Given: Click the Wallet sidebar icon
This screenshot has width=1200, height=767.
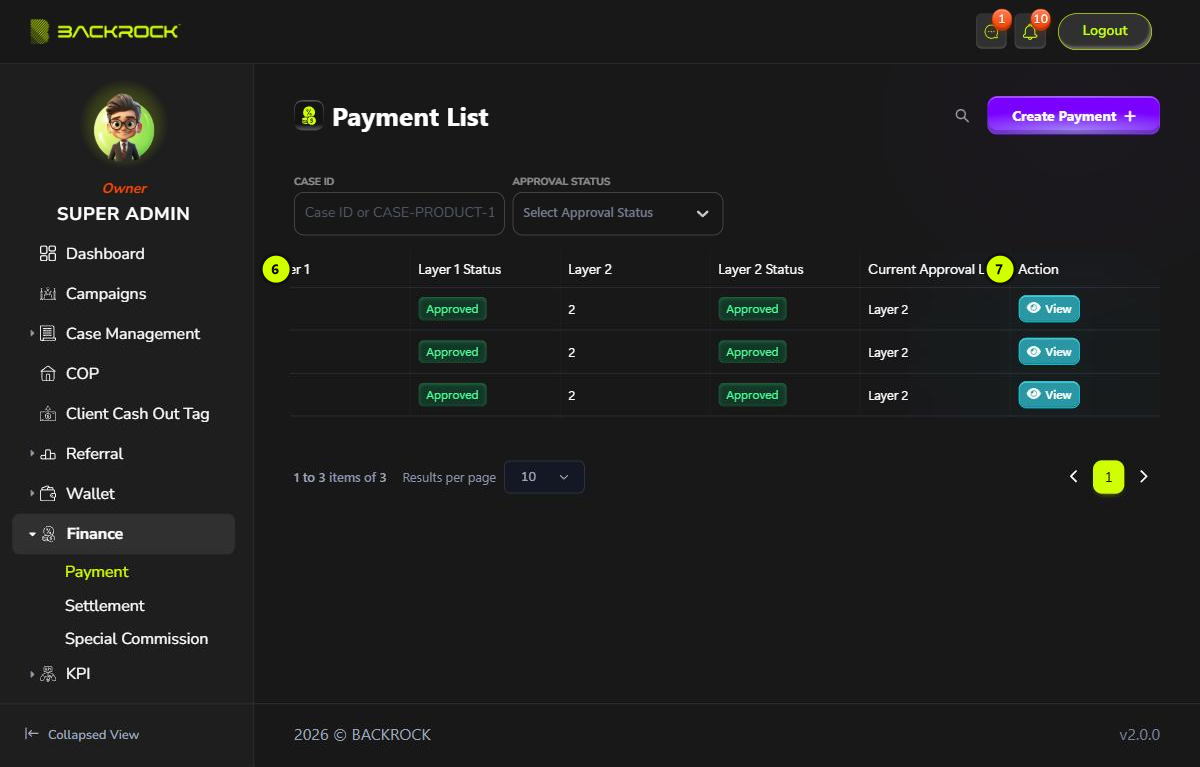Looking at the screenshot, I should [x=48, y=494].
